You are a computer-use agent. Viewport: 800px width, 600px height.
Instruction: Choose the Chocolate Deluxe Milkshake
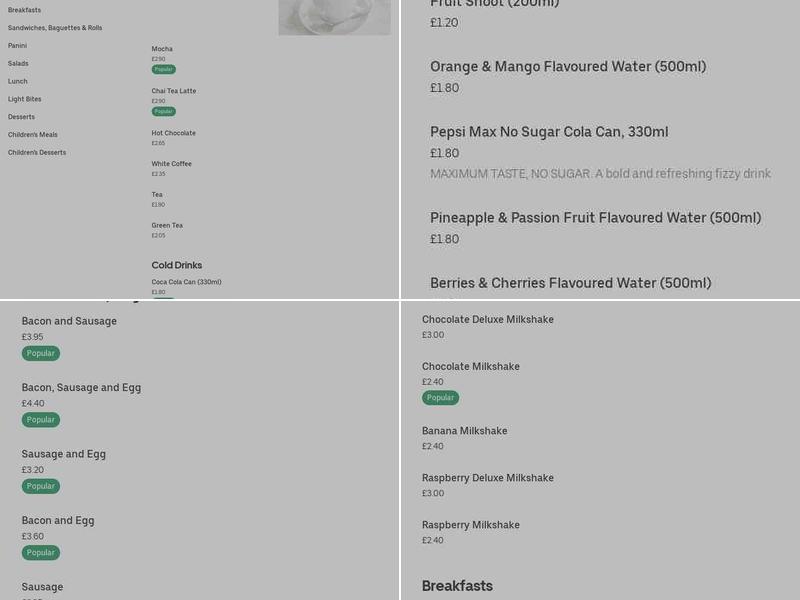[x=488, y=320]
